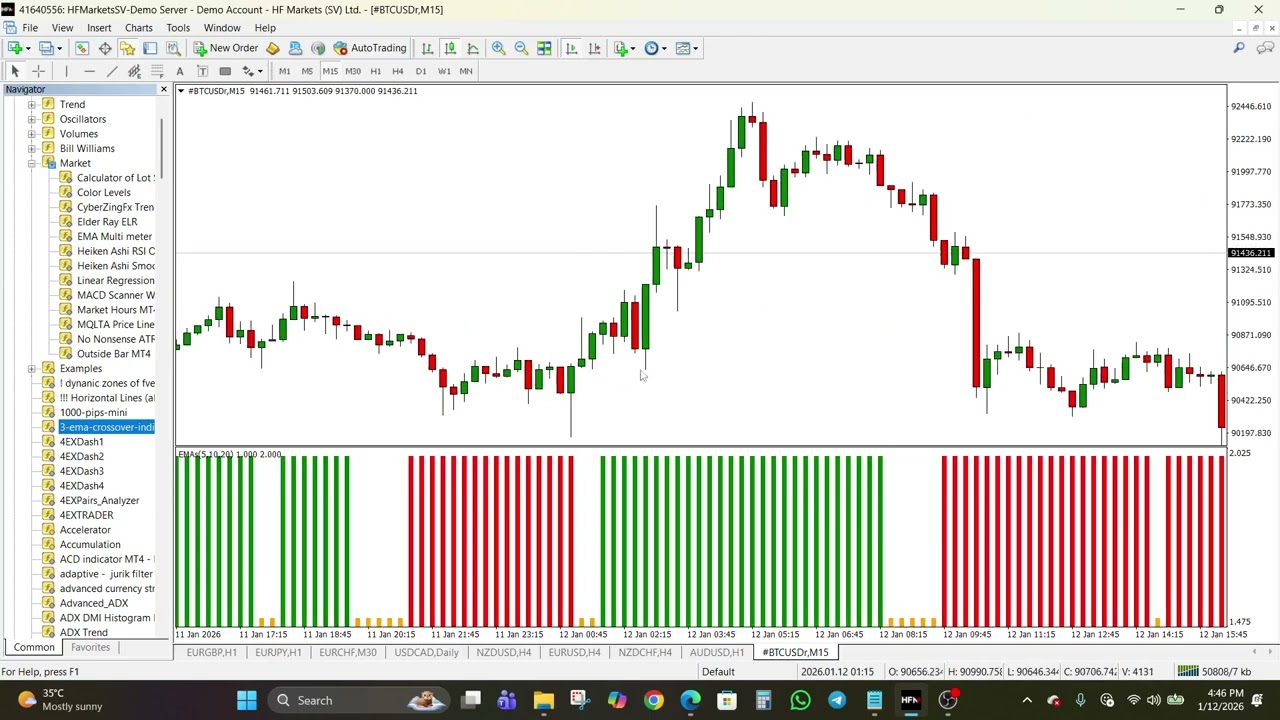
Task: Open Telegram from the taskbar
Action: tap(837, 700)
